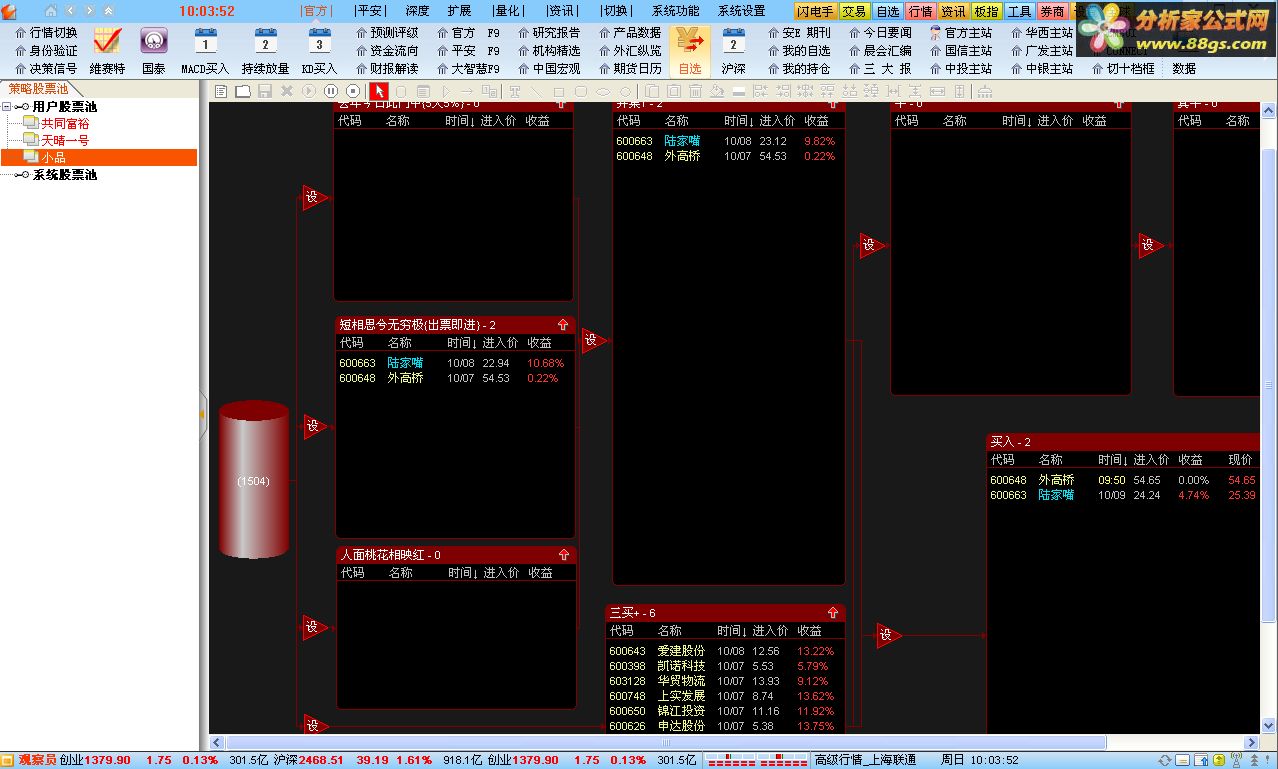Open the 深度 menu

click(417, 11)
